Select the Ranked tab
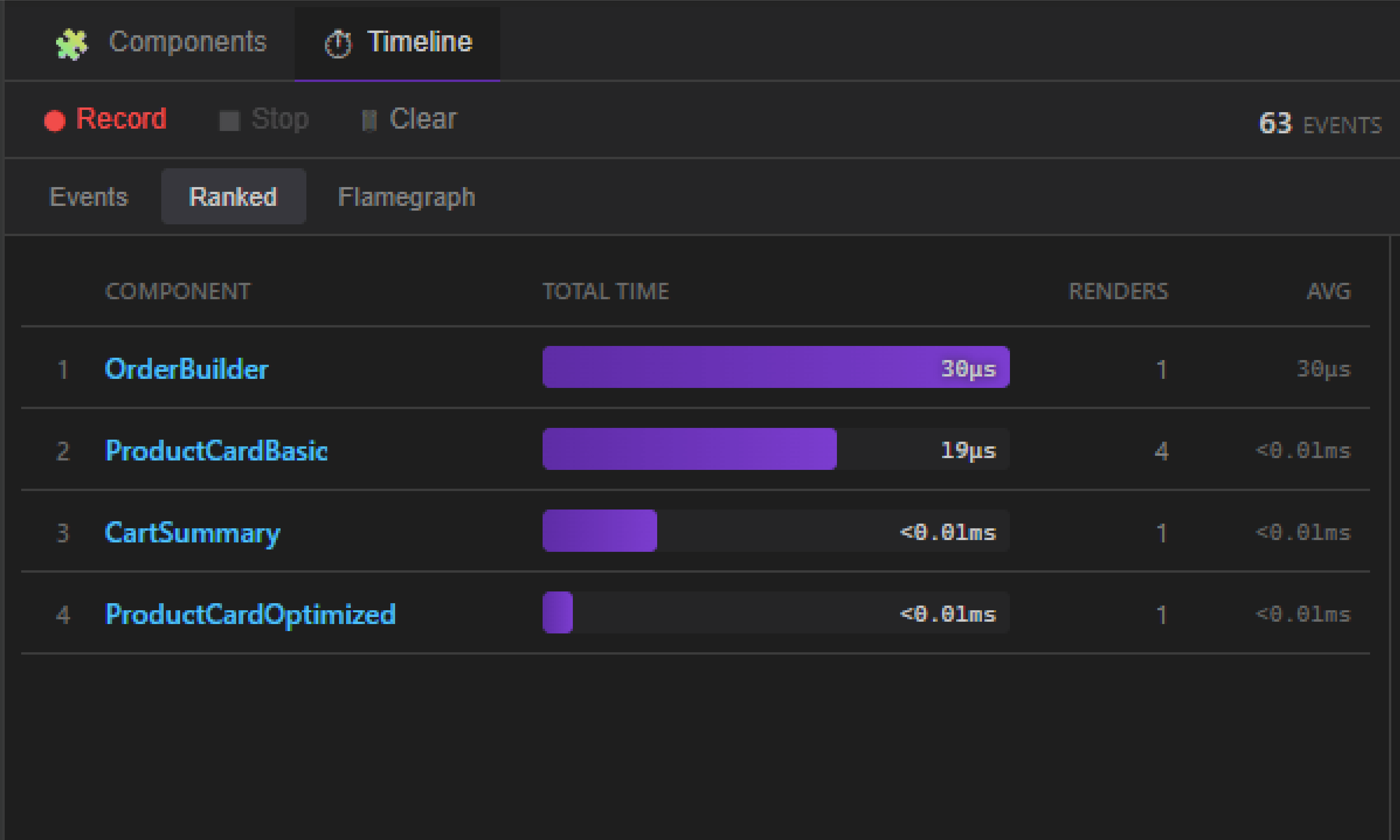The height and width of the screenshot is (840, 1400). click(x=233, y=196)
